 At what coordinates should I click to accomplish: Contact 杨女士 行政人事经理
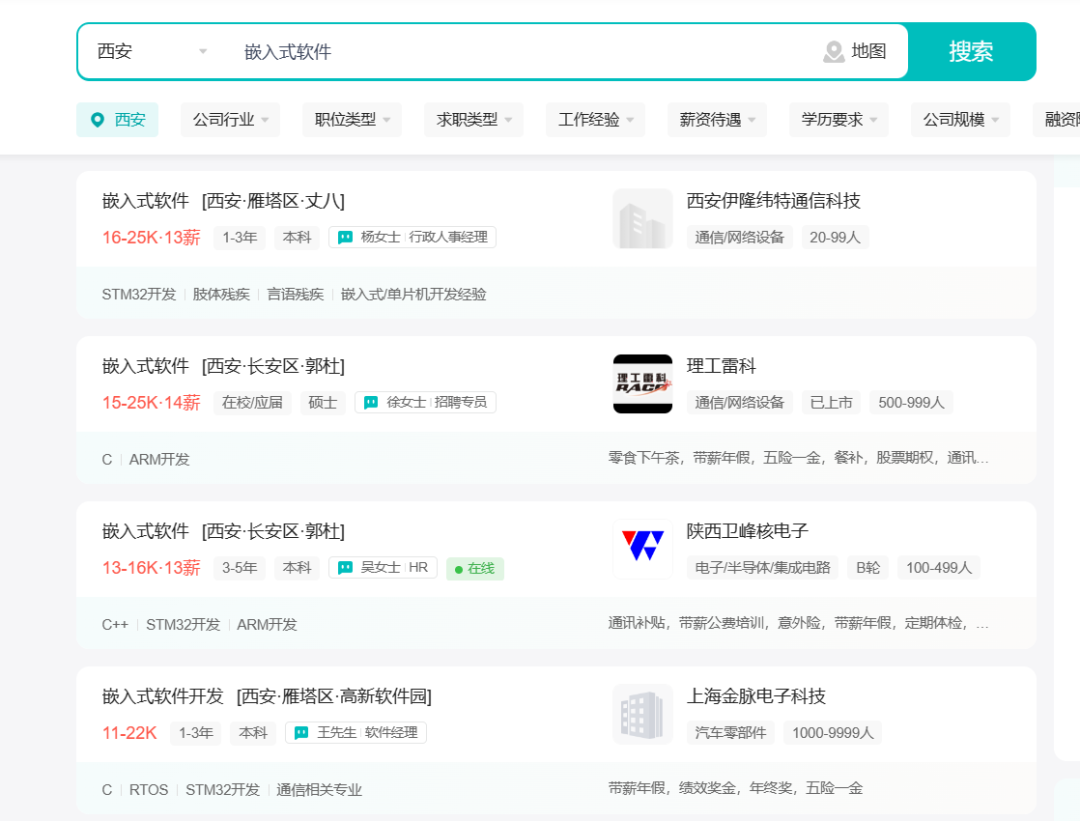click(412, 237)
